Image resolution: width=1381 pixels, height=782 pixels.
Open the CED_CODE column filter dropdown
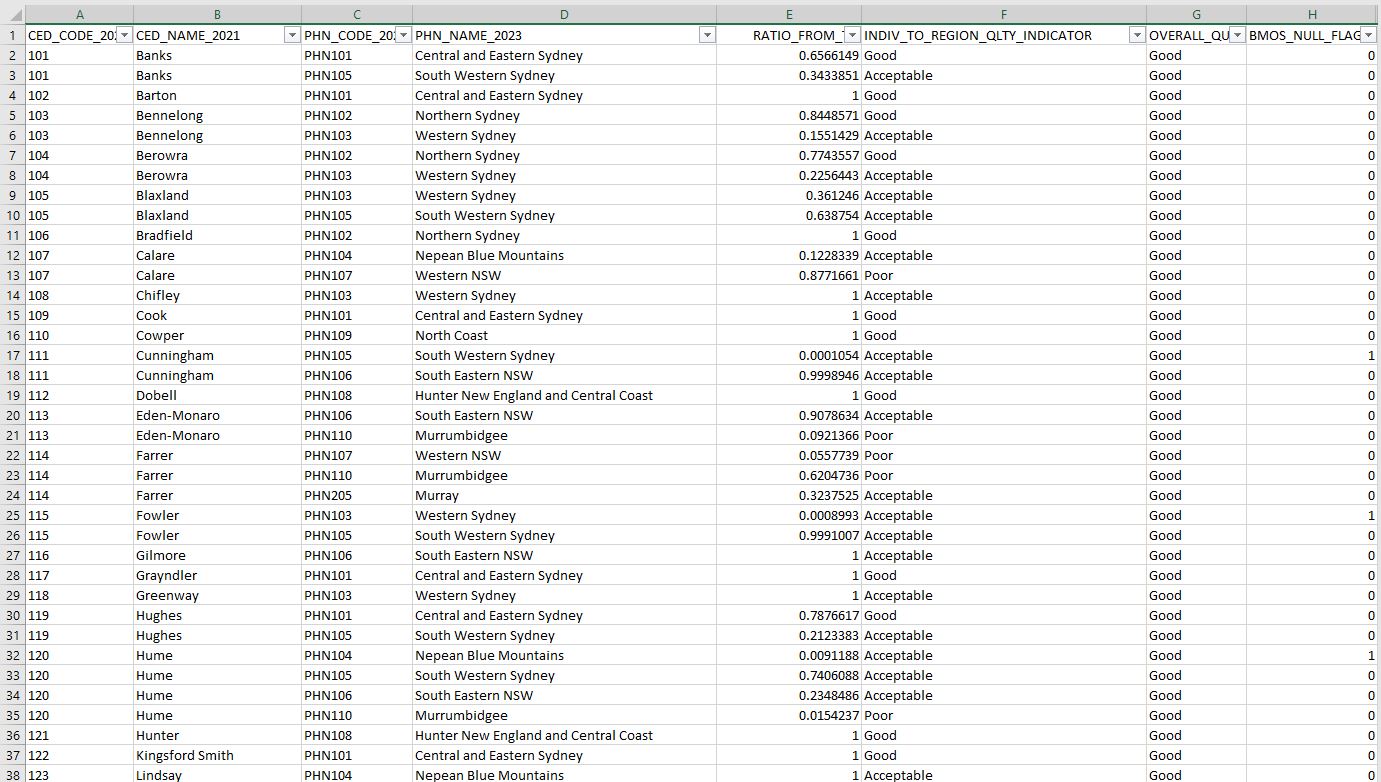[124, 35]
